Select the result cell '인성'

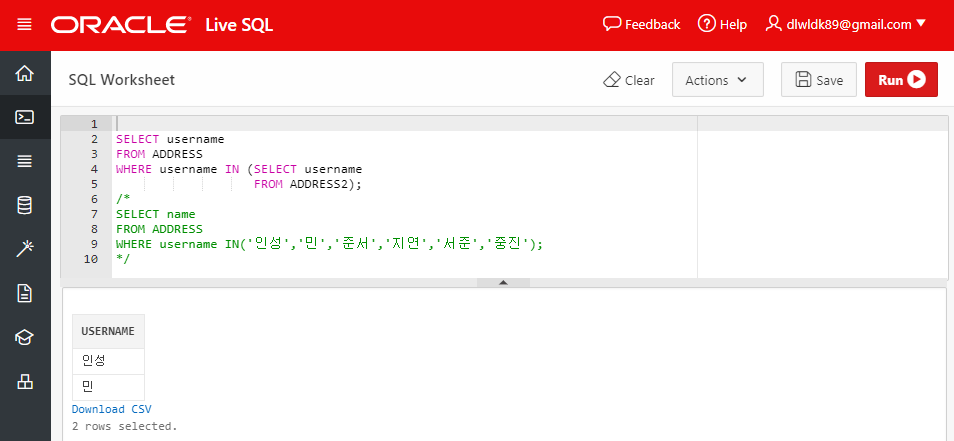(108, 361)
